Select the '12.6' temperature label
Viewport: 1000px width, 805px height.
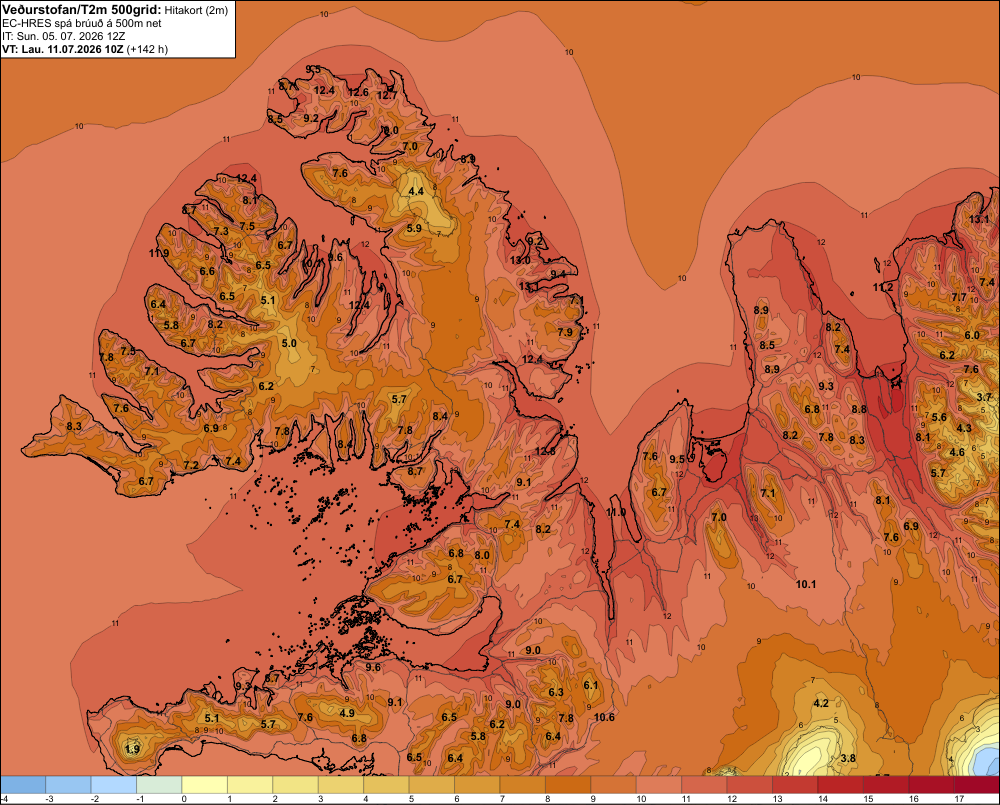(x=358, y=92)
